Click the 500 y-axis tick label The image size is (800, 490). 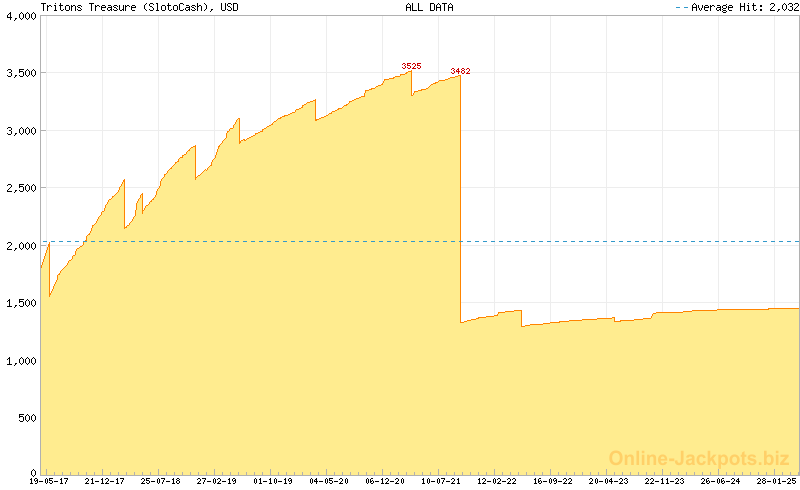click(26, 417)
